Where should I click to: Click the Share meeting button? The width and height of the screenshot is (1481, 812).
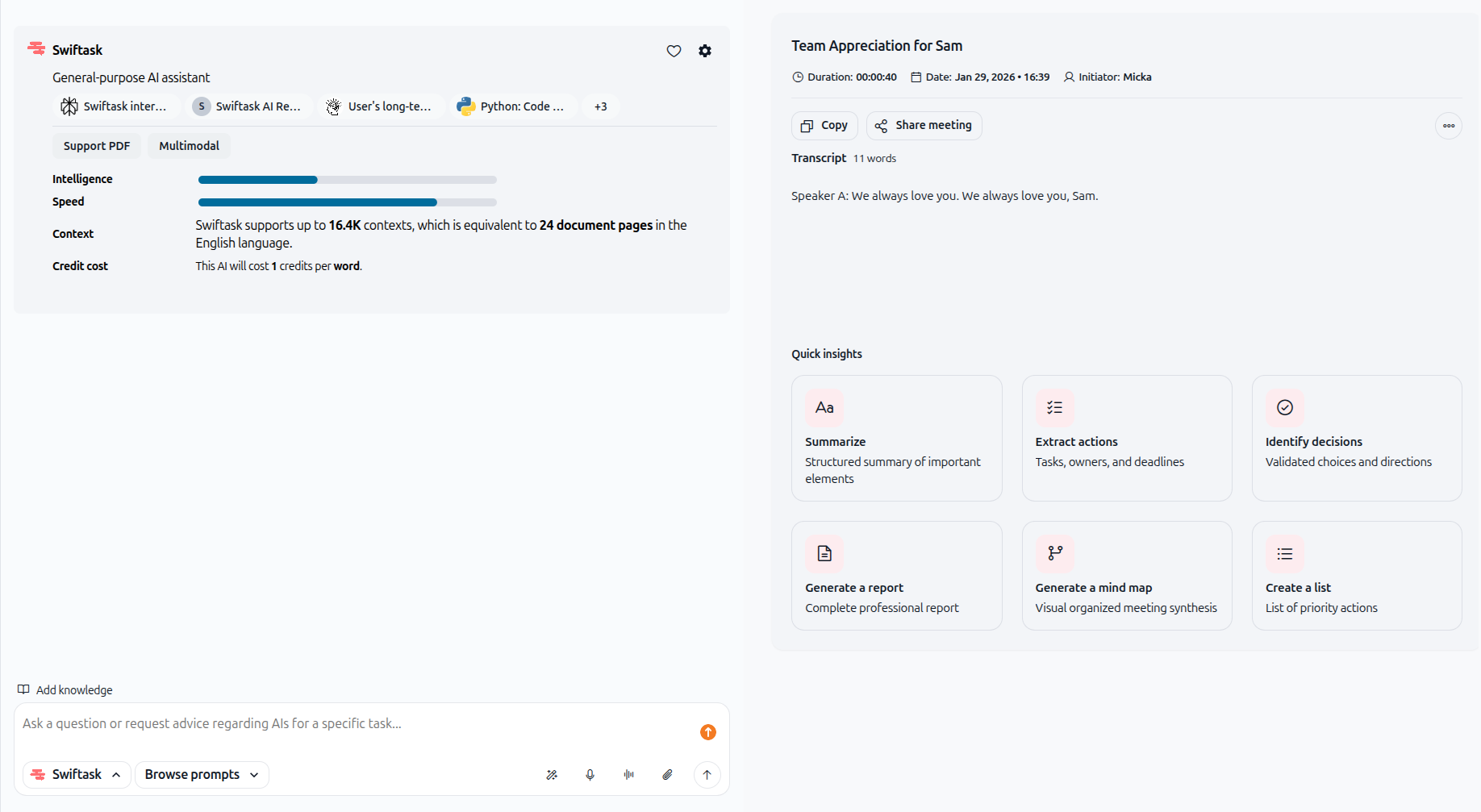(924, 126)
